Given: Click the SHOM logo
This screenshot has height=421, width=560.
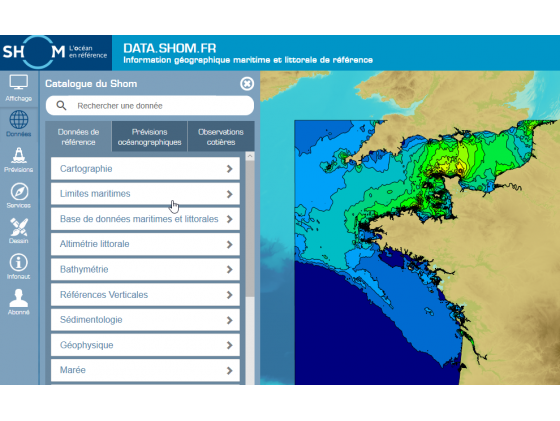Looking at the screenshot, I should pos(55,52).
